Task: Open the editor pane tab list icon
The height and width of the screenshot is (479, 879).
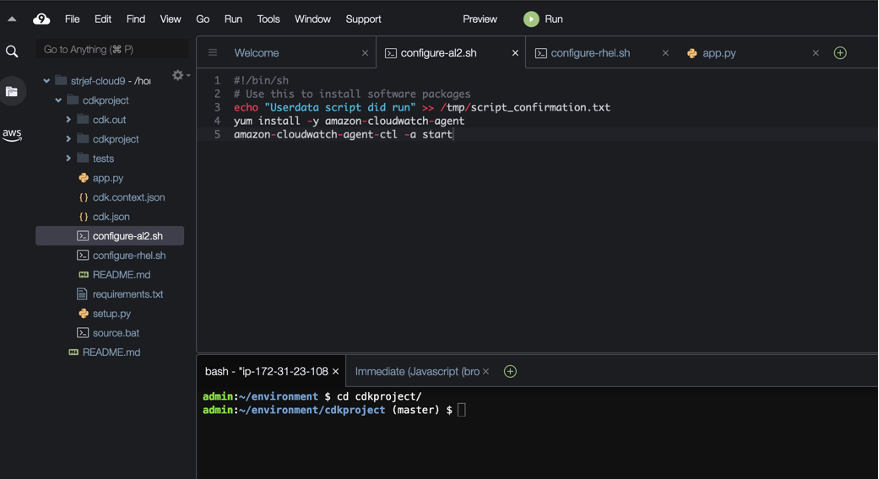Action: point(212,53)
